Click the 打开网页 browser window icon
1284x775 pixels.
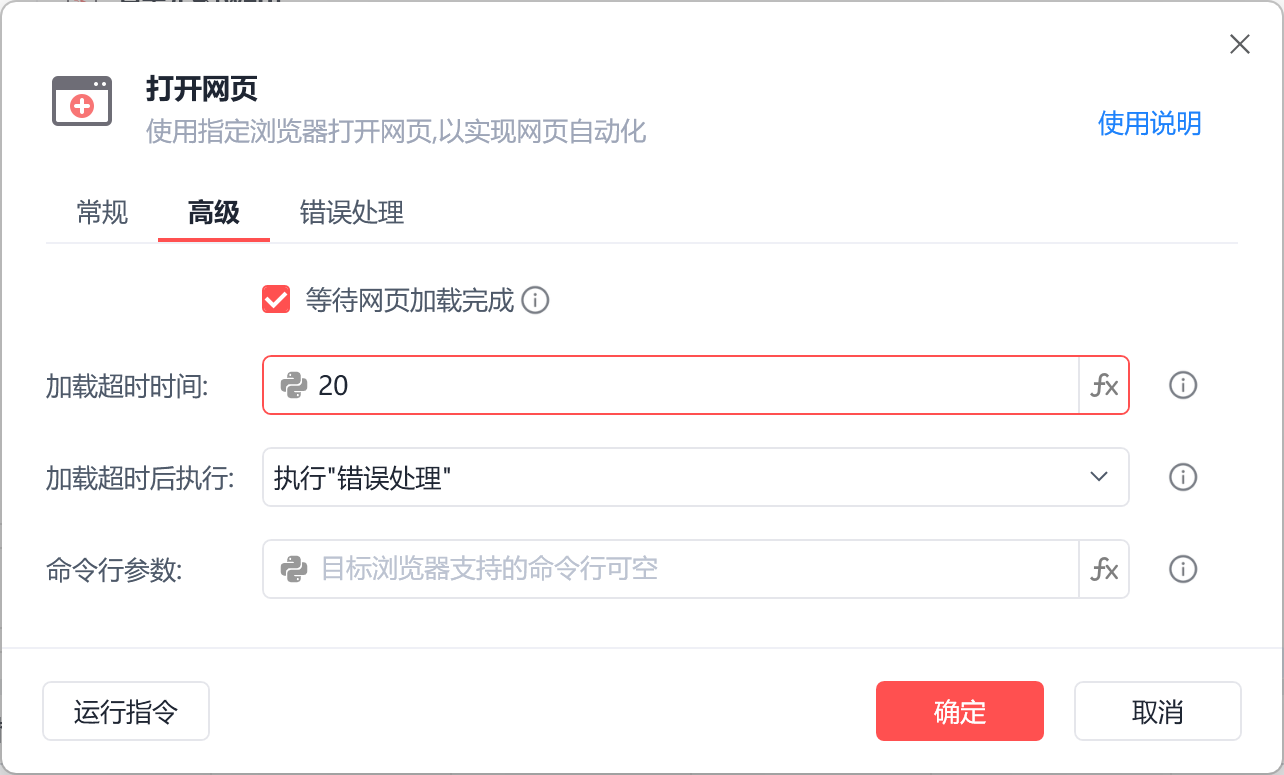coord(82,101)
